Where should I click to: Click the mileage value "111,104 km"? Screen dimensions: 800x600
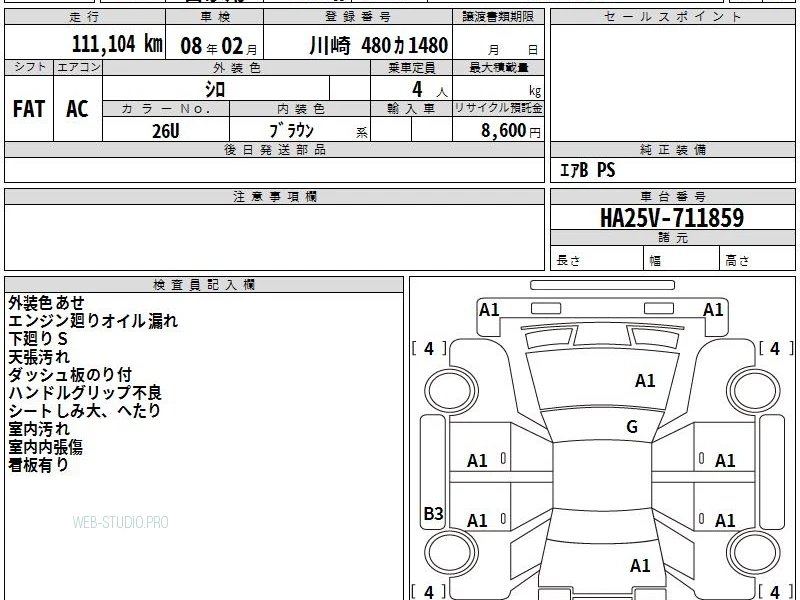coord(117,44)
